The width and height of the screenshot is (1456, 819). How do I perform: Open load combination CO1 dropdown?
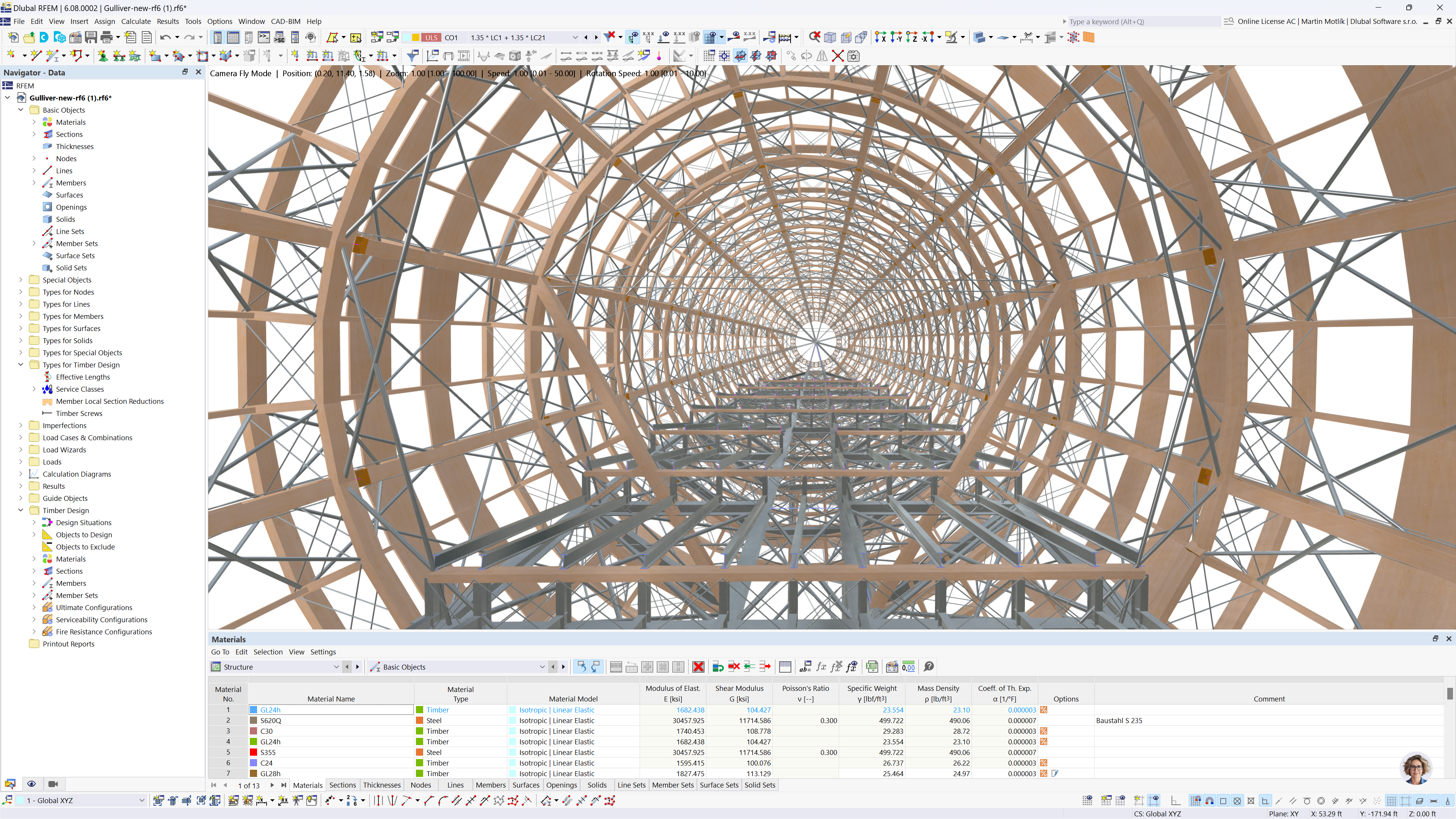(575, 37)
